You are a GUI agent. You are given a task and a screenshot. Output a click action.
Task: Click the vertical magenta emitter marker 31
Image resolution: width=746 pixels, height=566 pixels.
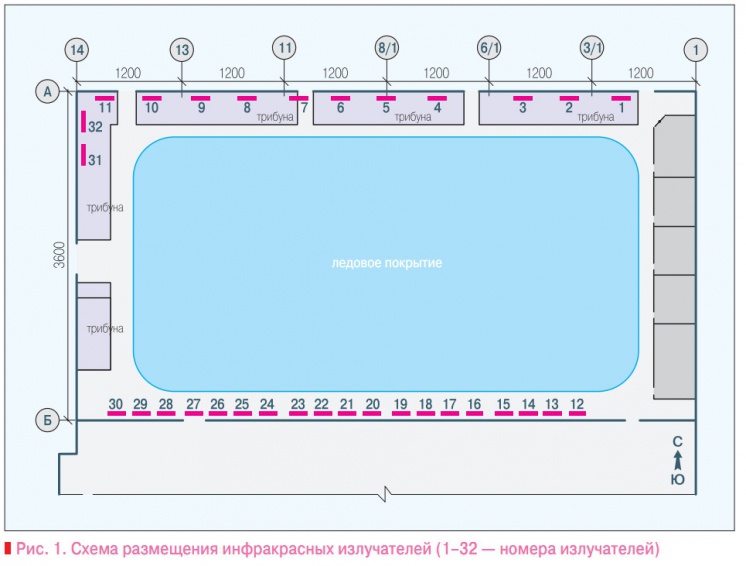click(84, 155)
